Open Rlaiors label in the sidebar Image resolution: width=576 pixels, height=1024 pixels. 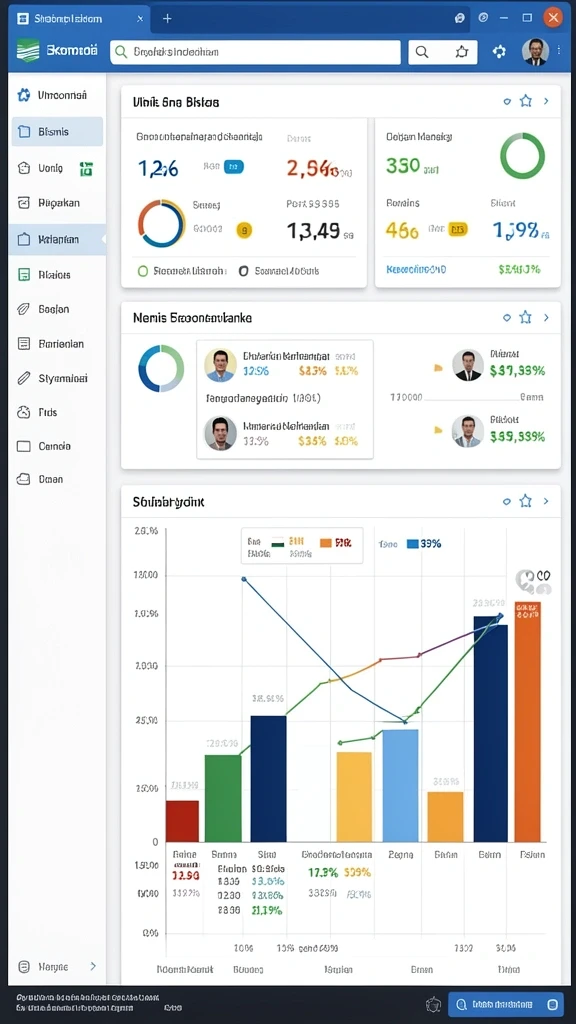coord(54,275)
